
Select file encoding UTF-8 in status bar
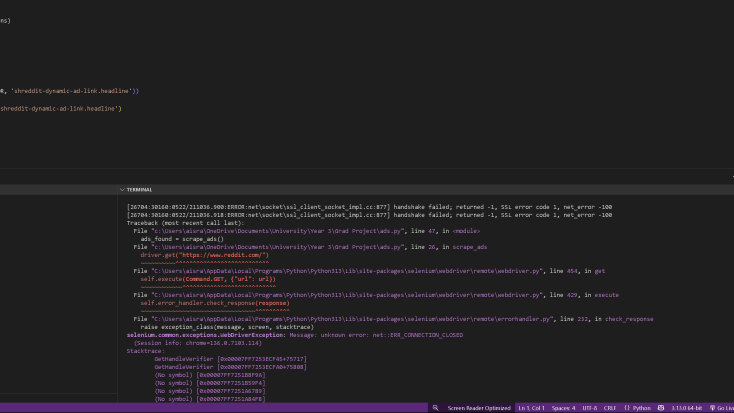pos(589,408)
